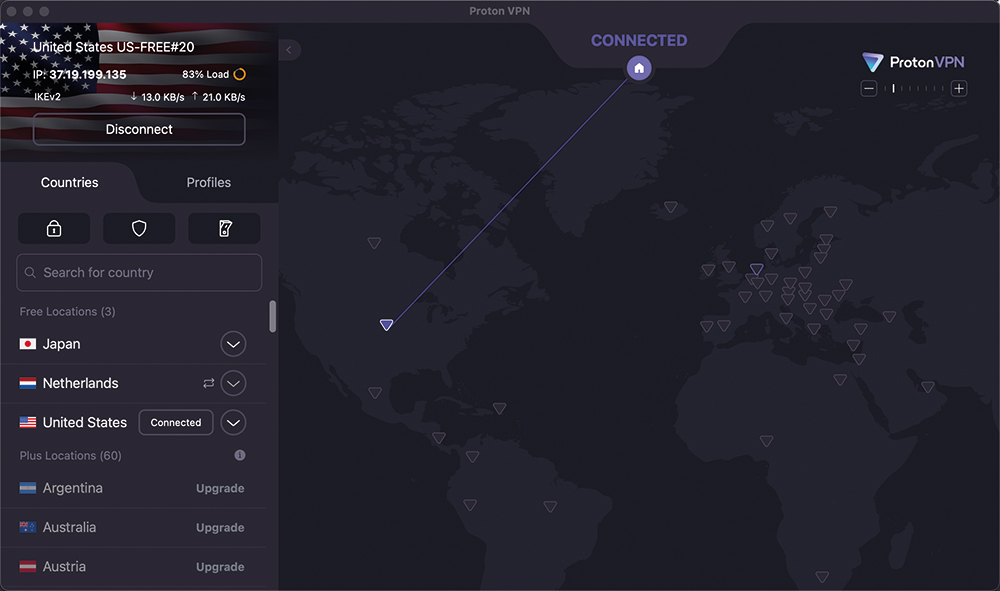Toggle the Kill Switch icon
The height and width of the screenshot is (591, 1000).
[224, 228]
